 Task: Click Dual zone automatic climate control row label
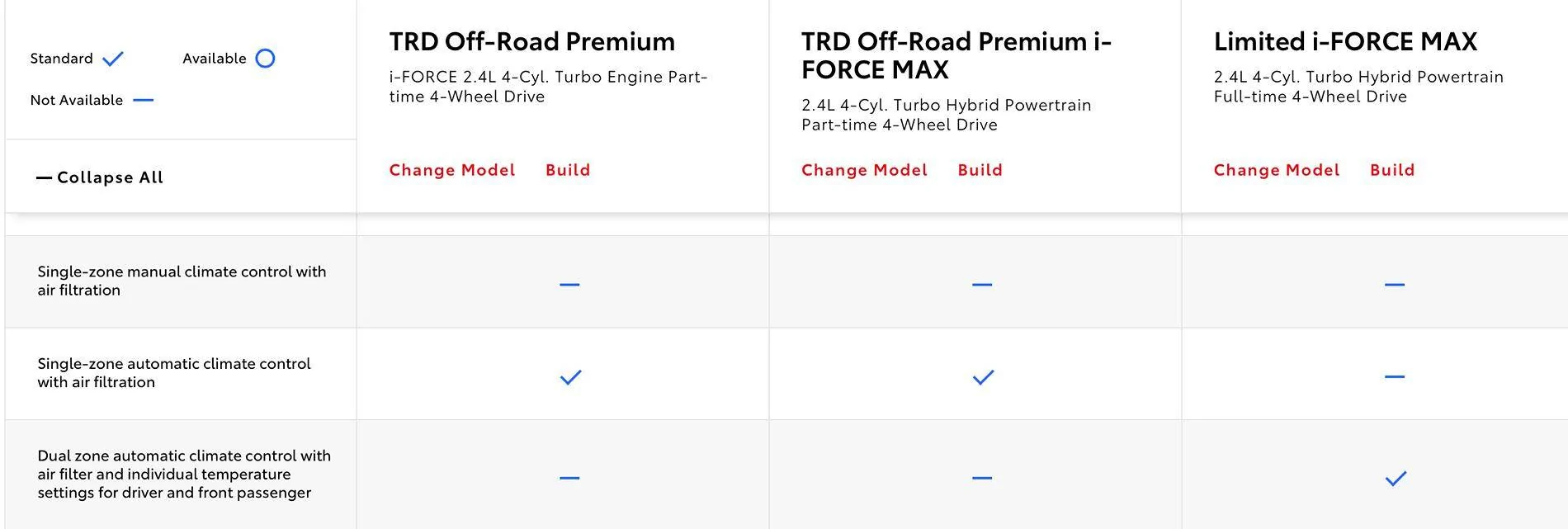point(183,474)
